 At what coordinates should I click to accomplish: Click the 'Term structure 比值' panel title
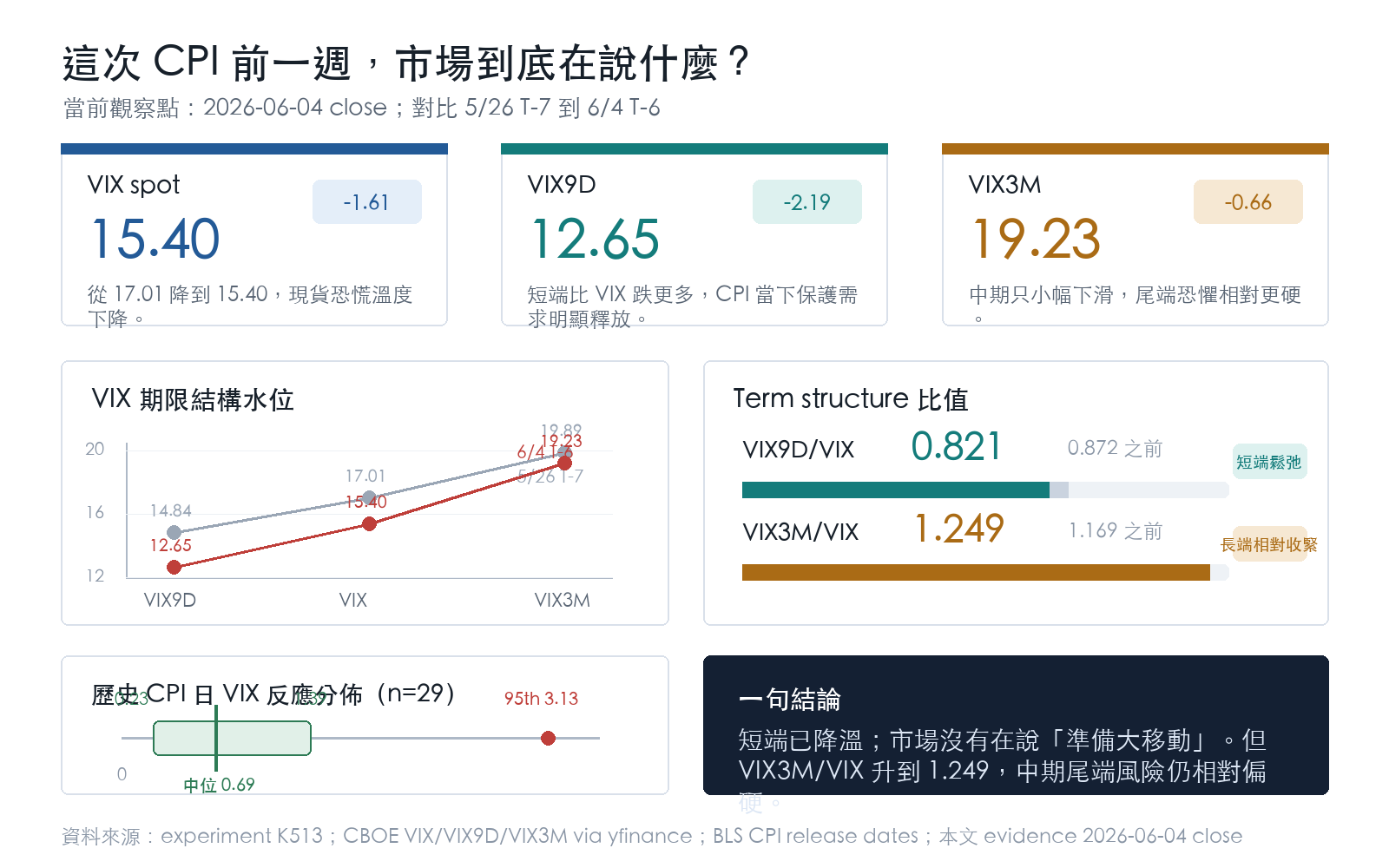(850, 398)
